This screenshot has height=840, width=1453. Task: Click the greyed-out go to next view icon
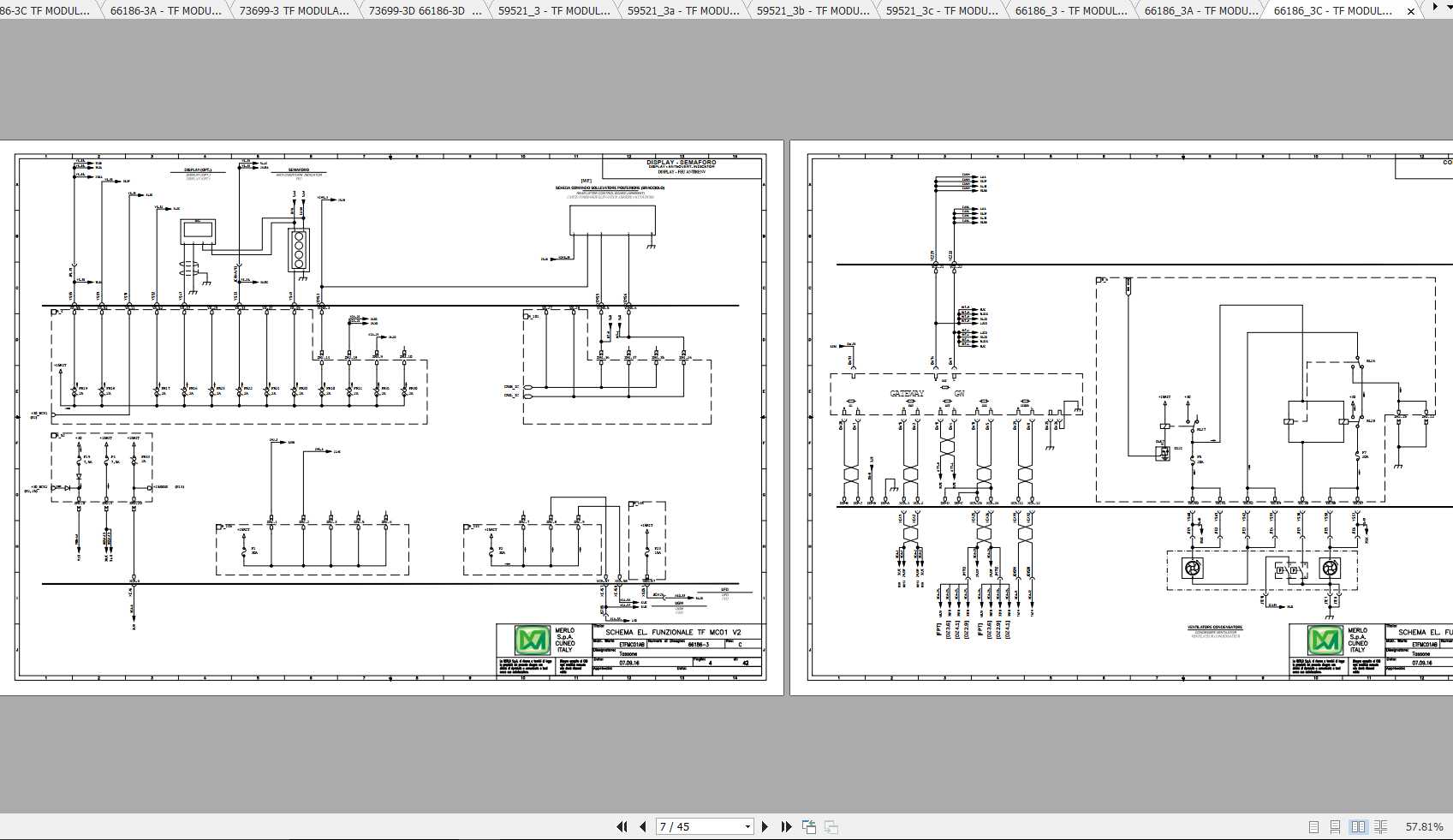point(831,826)
